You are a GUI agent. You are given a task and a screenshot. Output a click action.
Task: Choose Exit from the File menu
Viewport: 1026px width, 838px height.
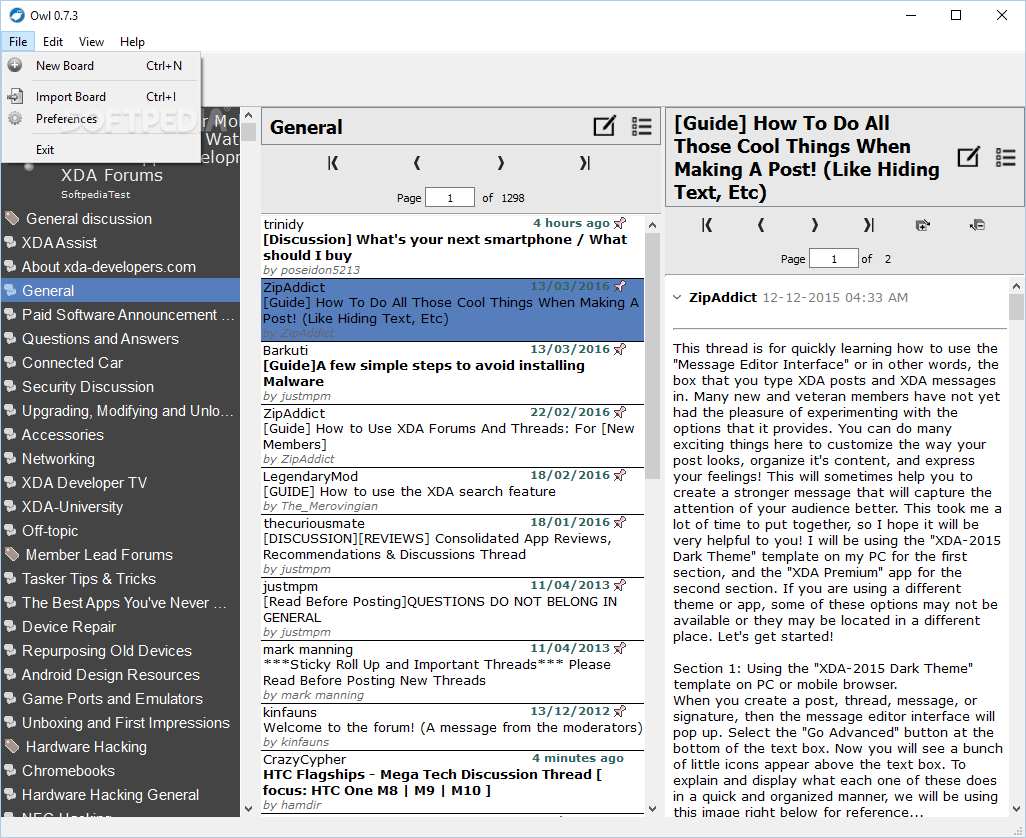coord(101,149)
